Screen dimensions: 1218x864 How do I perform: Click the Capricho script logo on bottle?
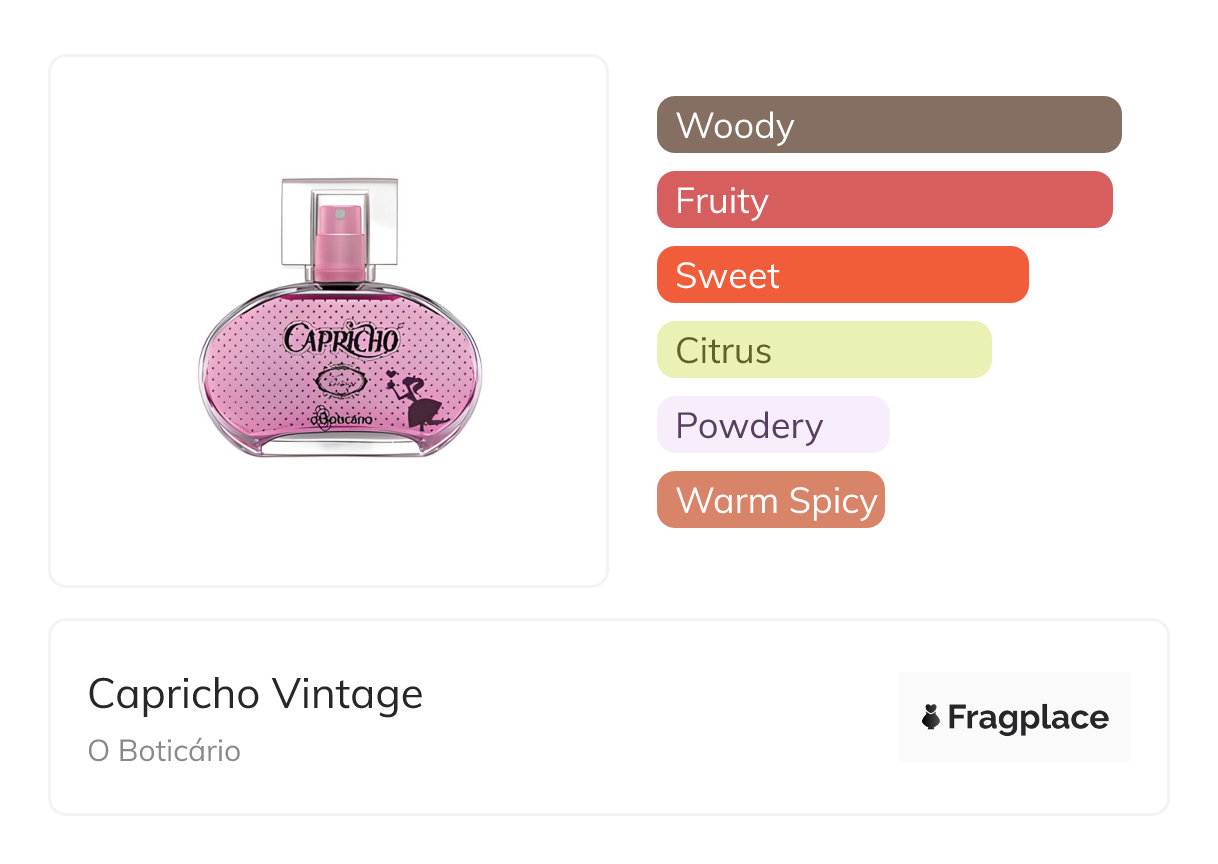click(x=342, y=338)
